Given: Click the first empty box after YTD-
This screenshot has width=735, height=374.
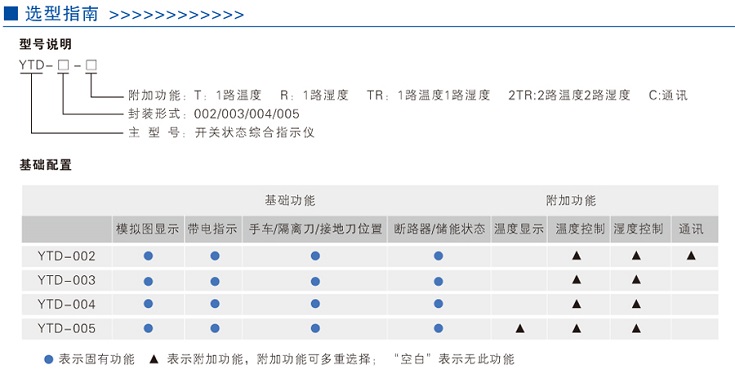Looking at the screenshot, I should pos(63,66).
